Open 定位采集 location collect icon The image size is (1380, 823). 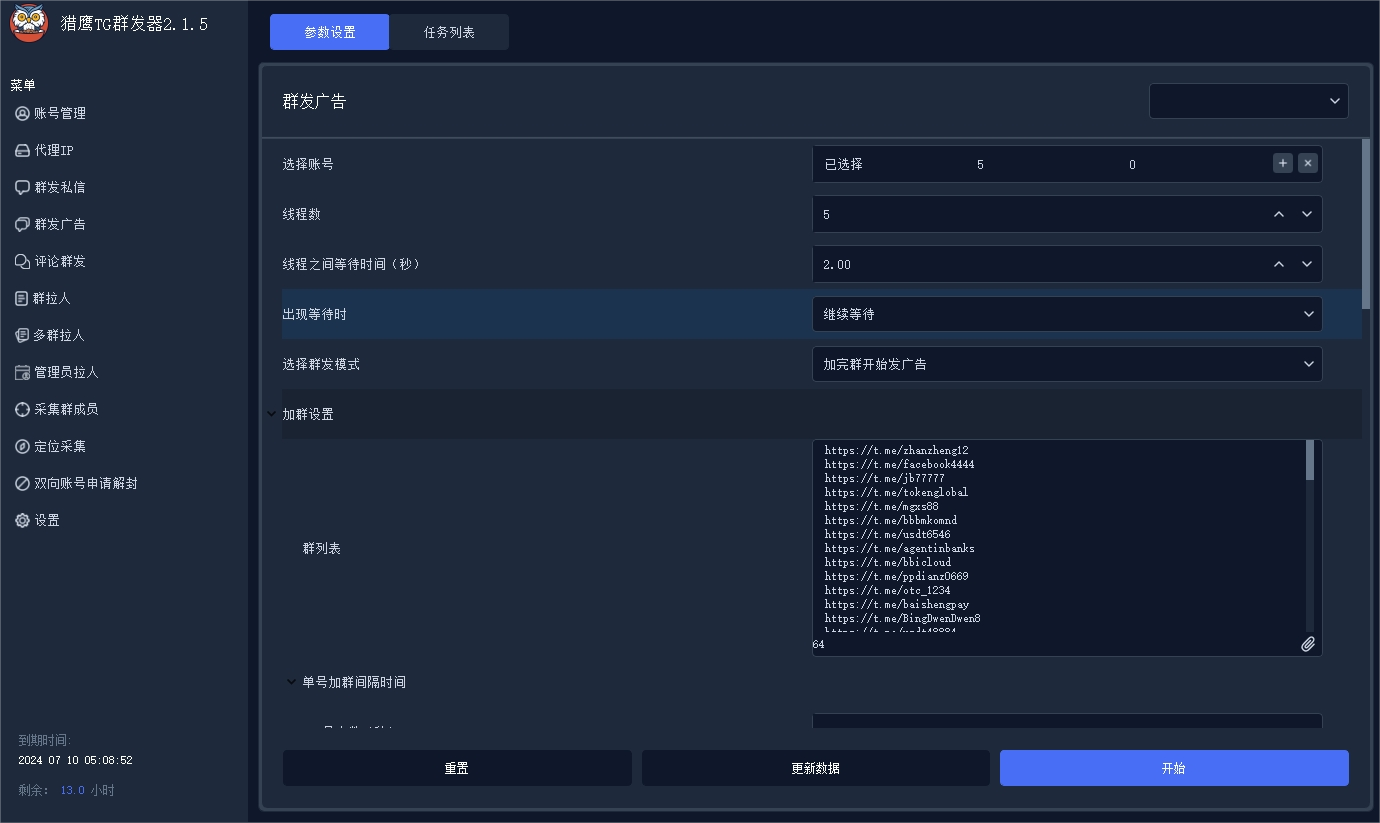tap(22, 446)
